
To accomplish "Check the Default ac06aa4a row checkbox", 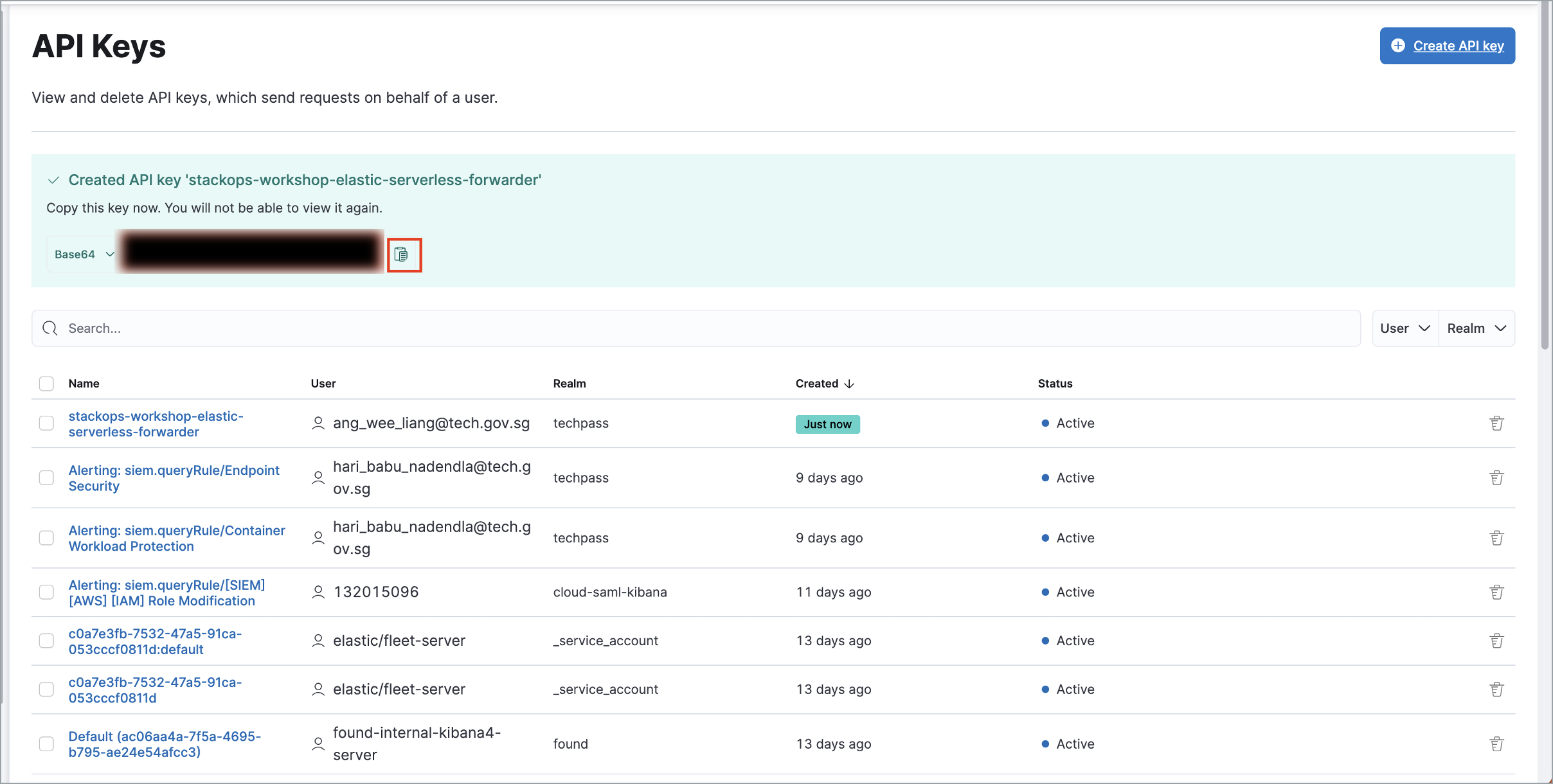I will pyautogui.click(x=46, y=744).
